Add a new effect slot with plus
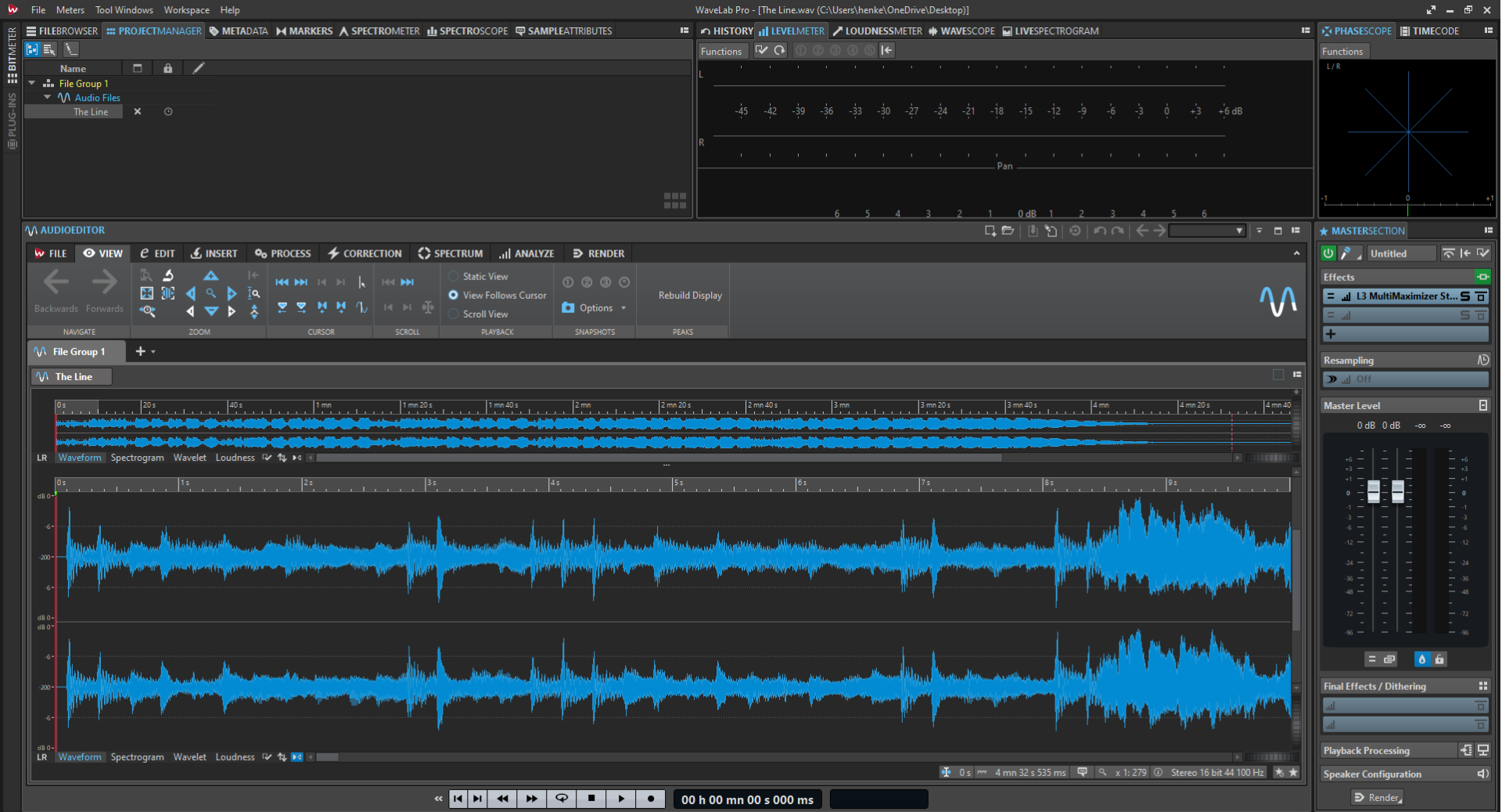This screenshot has width=1502, height=812. (1331, 334)
